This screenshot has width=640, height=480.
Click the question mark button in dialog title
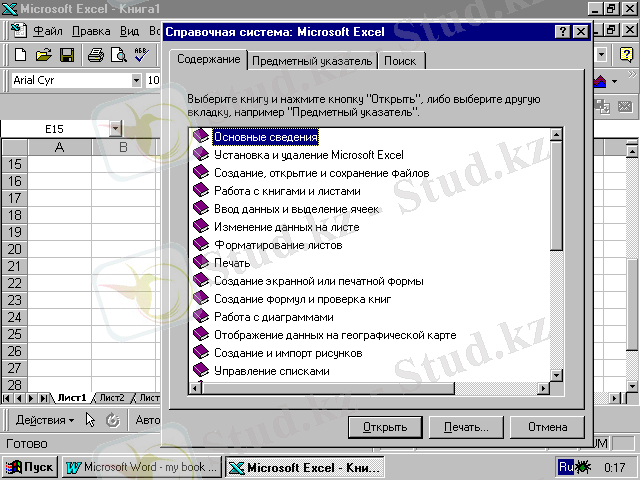click(x=563, y=31)
